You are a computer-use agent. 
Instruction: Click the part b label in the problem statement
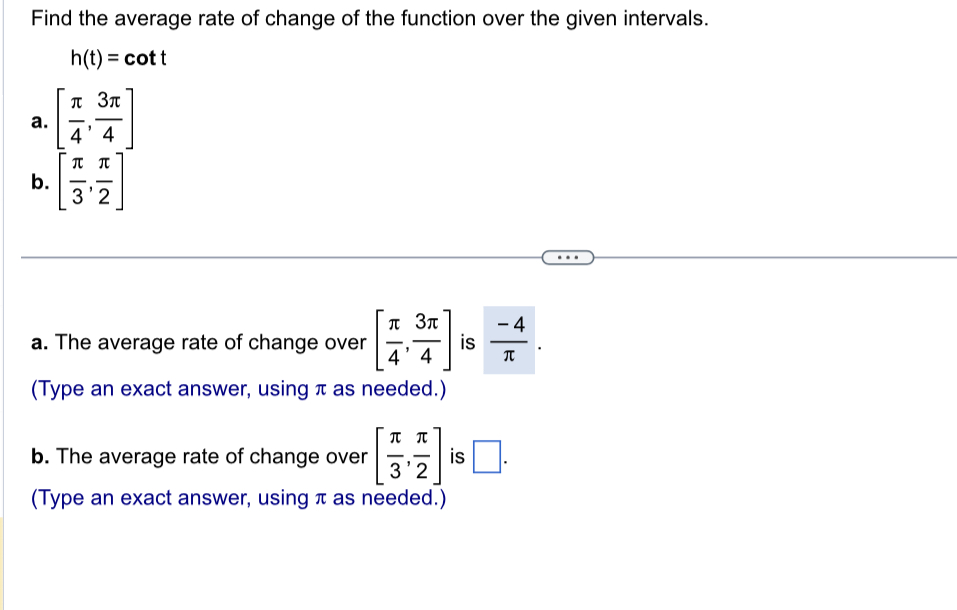[x=39, y=183]
